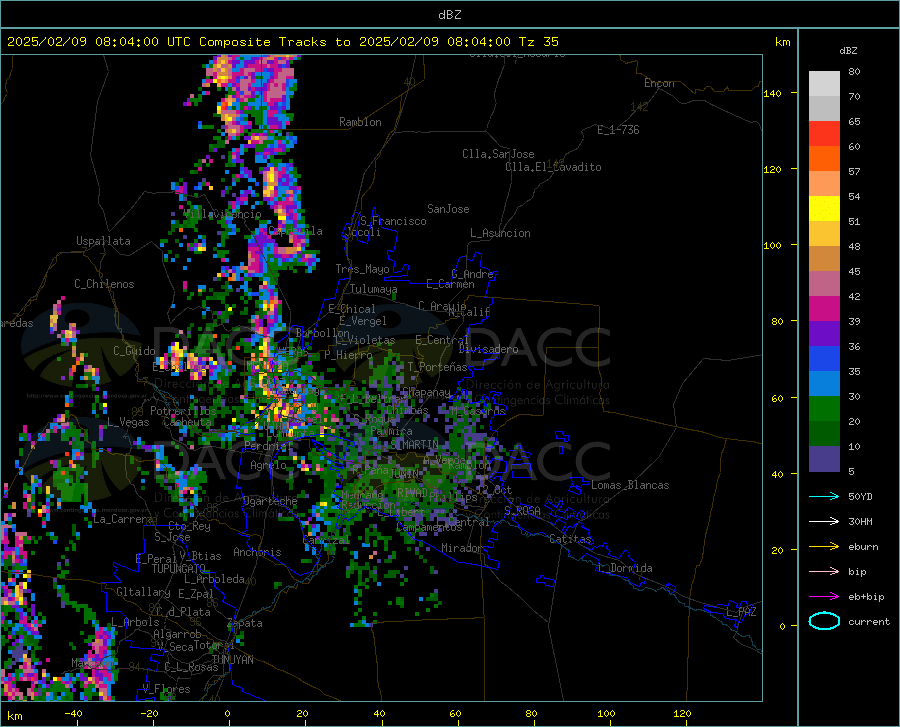Image resolution: width=900 pixels, height=727 pixels.
Task: Click the 'Clla.SanJose' map label
Action: [498, 154]
